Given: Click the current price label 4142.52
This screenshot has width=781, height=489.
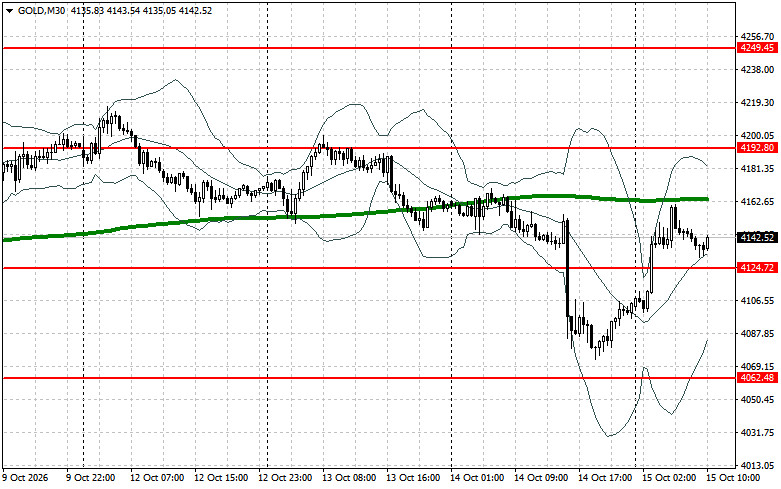Looking at the screenshot, I should tap(757, 238).
